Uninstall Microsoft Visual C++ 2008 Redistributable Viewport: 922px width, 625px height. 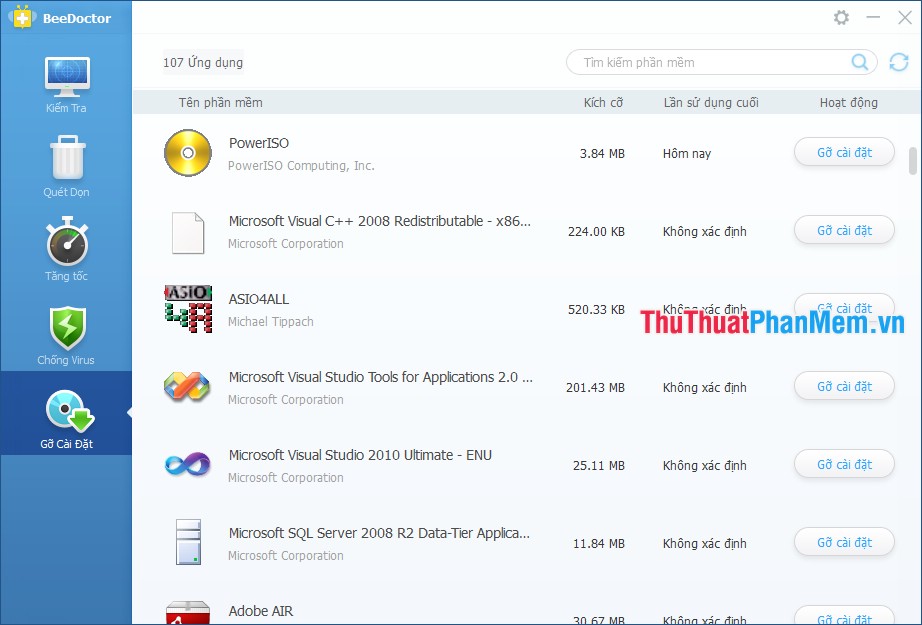point(843,230)
